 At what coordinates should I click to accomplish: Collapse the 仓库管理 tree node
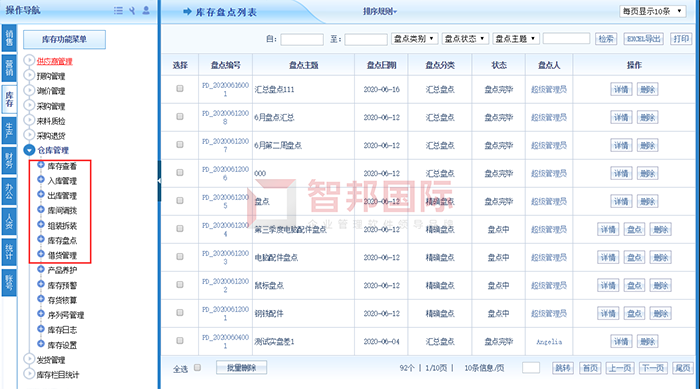tap(29, 150)
